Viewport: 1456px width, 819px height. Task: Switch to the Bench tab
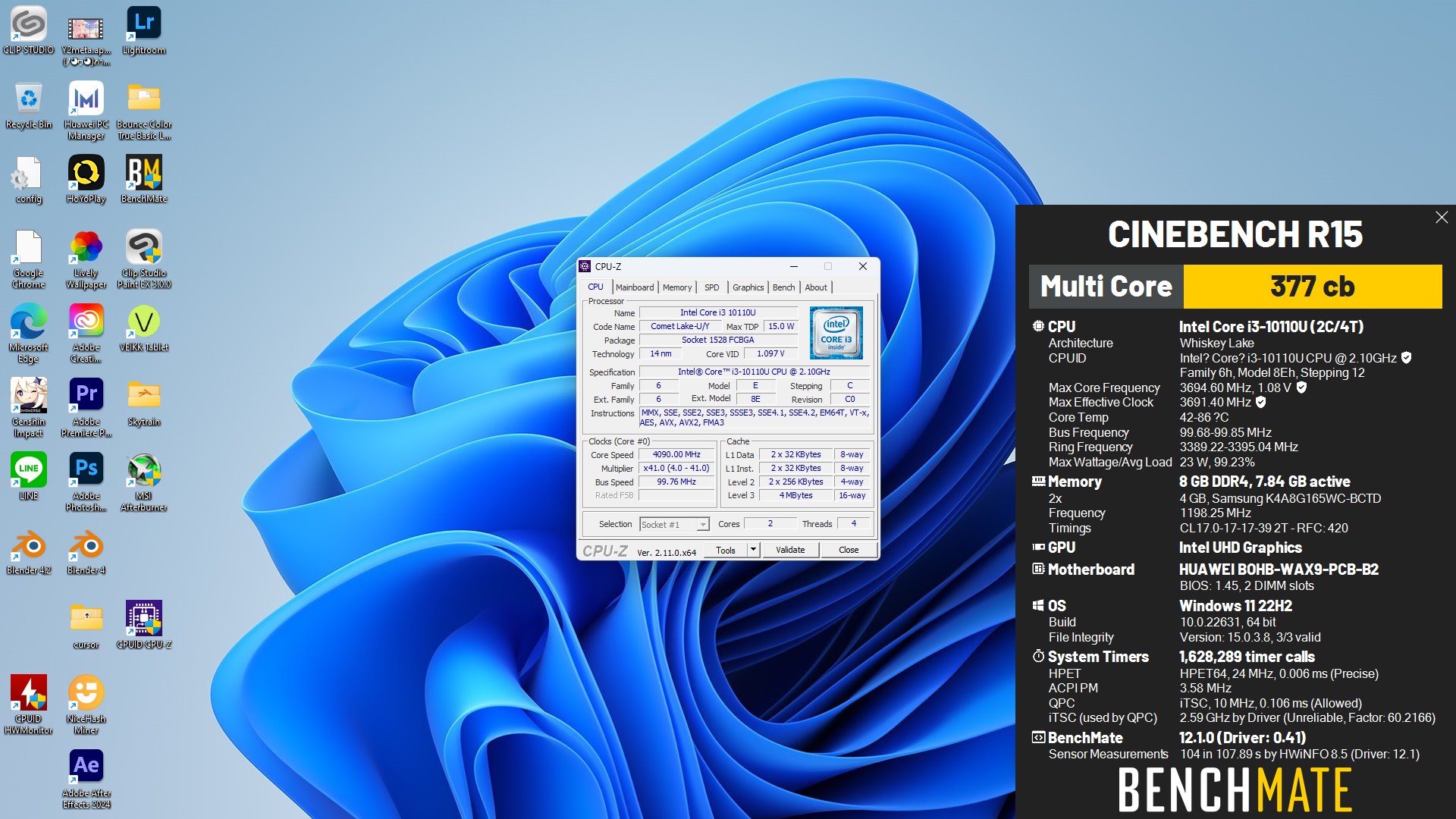tap(784, 287)
